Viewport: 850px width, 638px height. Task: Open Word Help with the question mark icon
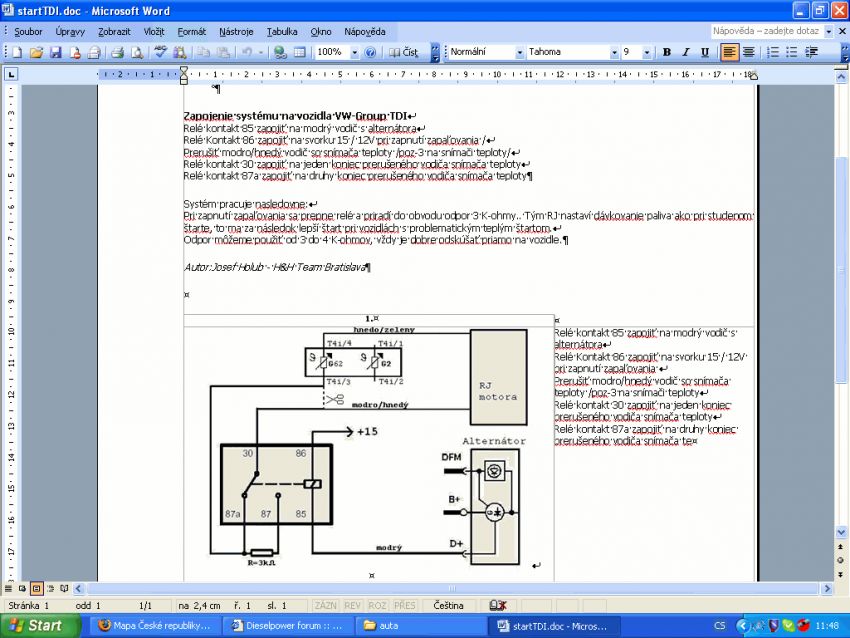point(370,53)
